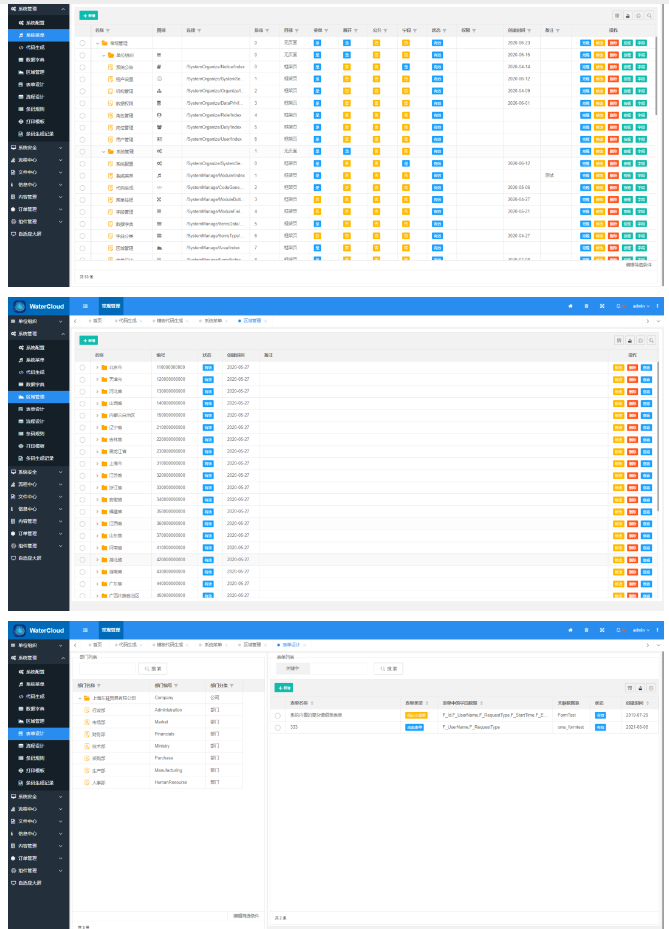Click the search magnifier icon above system menu table
669x929 pixels.
coord(649,16)
